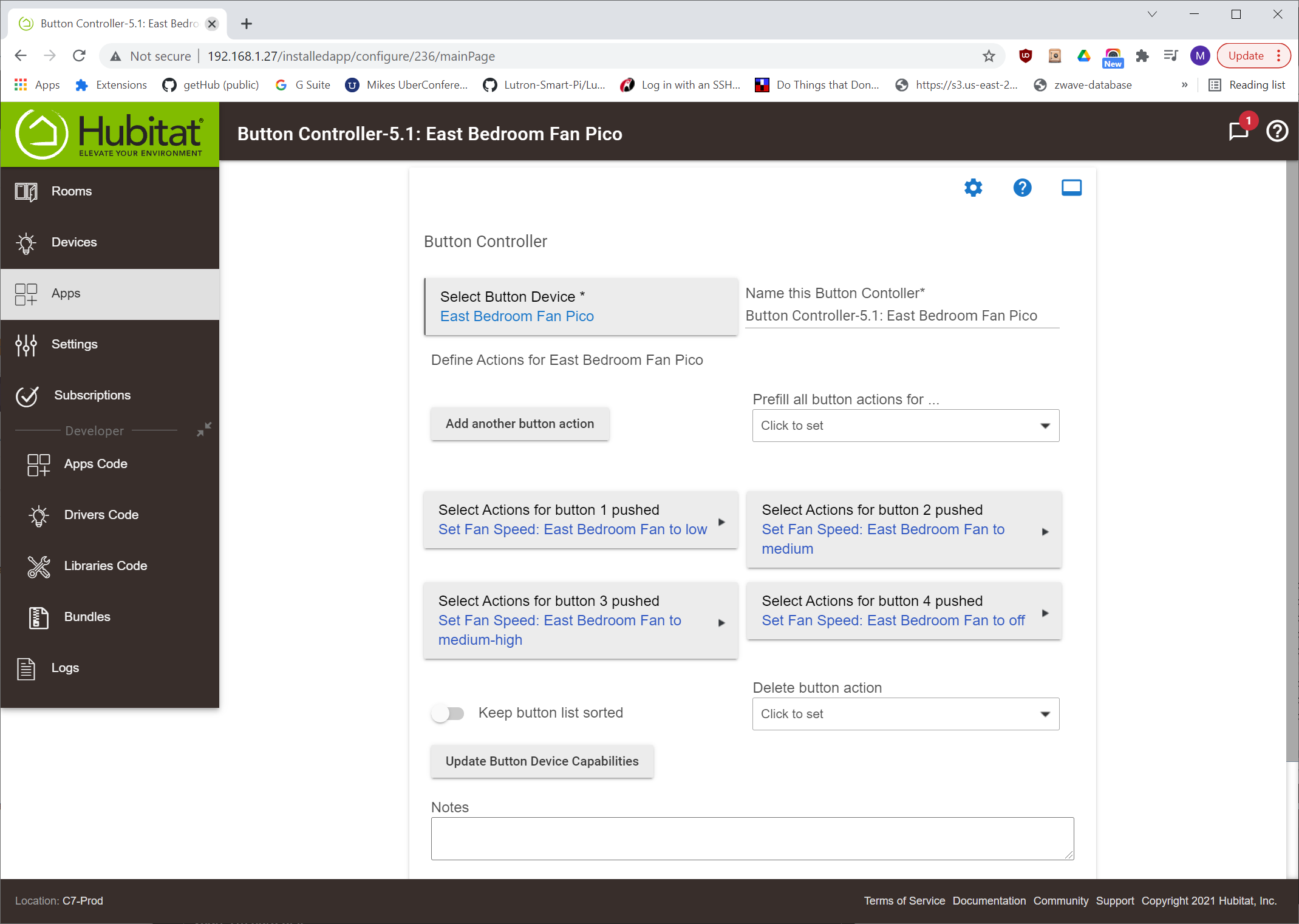1299x924 pixels.
Task: Open the notifications chat icon with red badge
Action: [x=1238, y=131]
